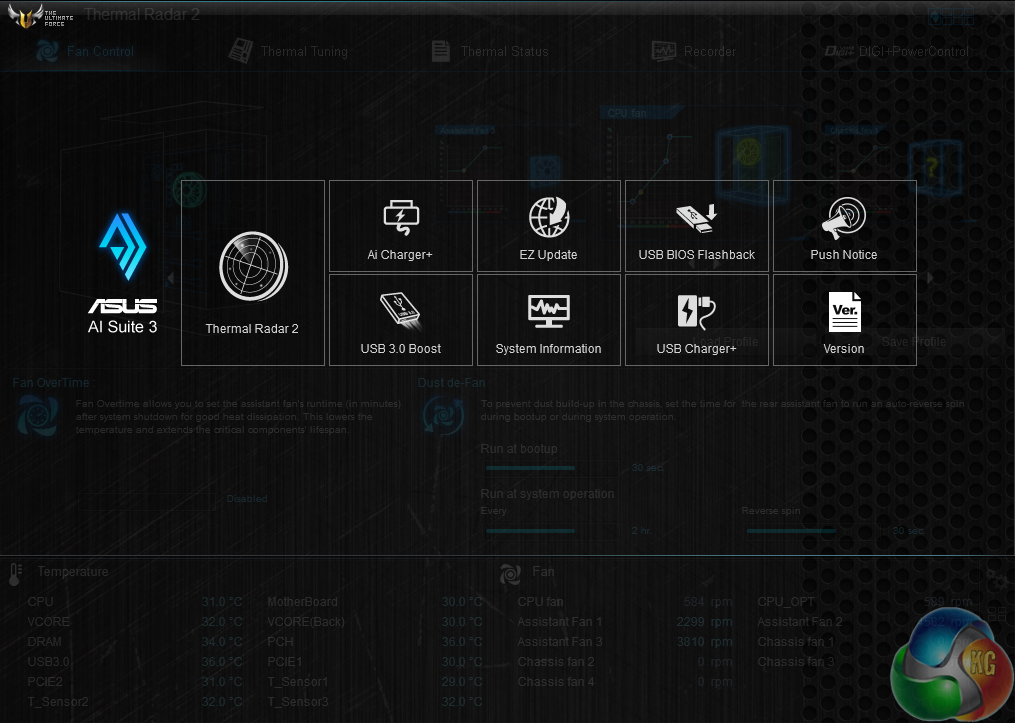Click the CPU temperature reading
Screen dimensions: 1015x723
pyautogui.click(x=222, y=601)
